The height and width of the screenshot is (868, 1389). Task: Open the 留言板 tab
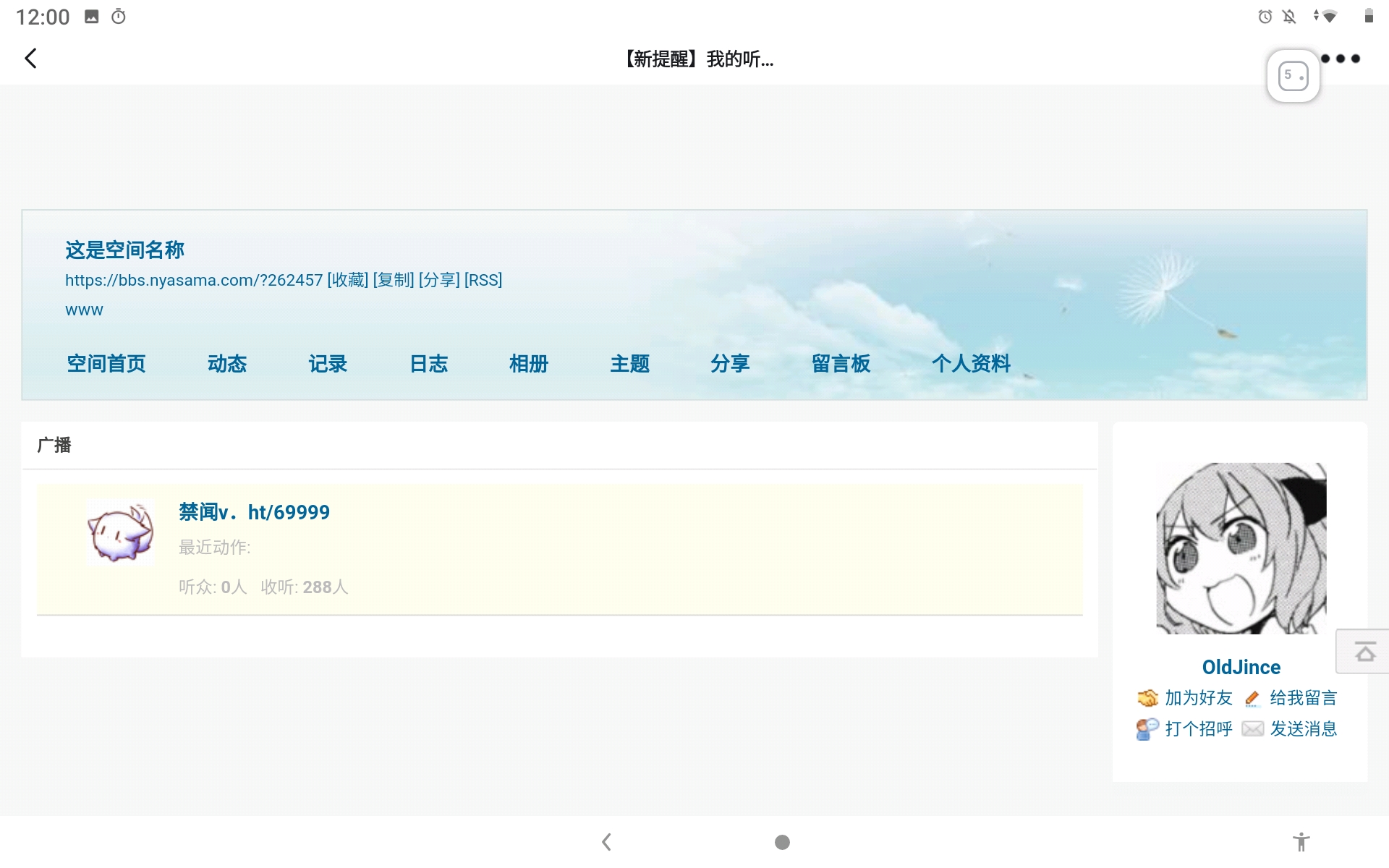pos(841,364)
